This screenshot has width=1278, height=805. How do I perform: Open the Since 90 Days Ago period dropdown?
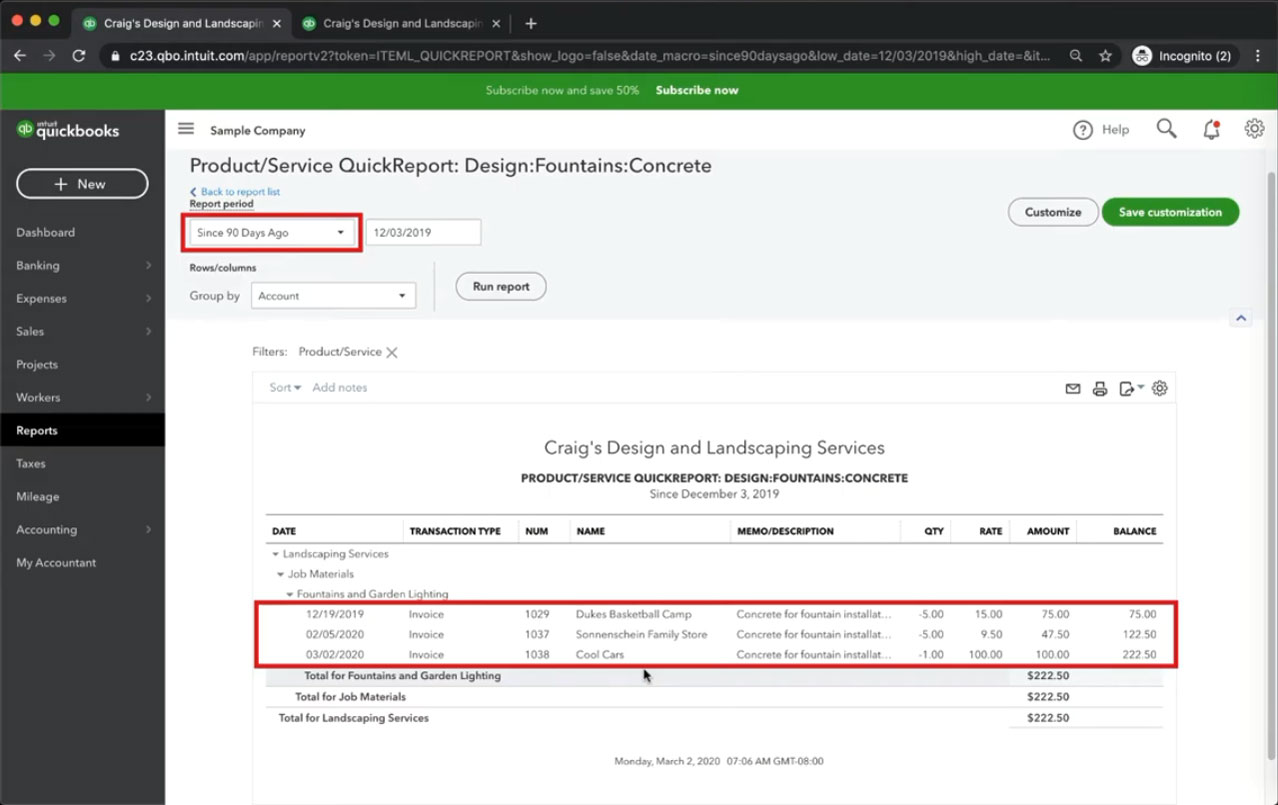tap(271, 232)
